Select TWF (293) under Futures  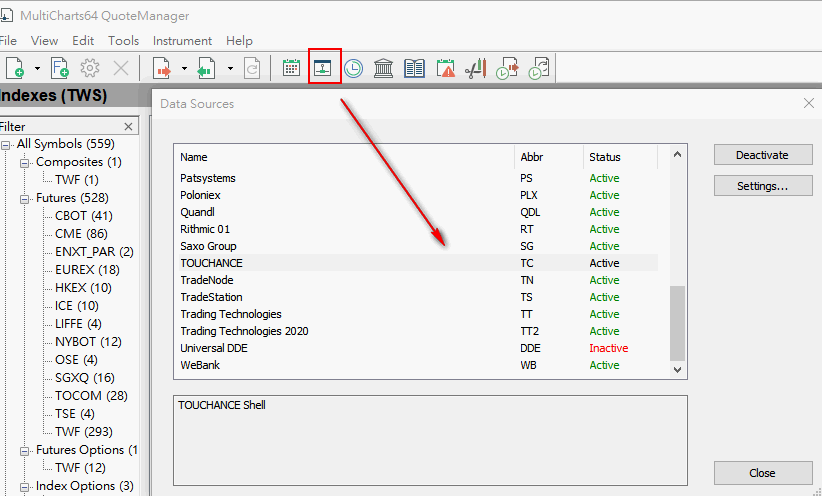pyautogui.click(x=84, y=432)
